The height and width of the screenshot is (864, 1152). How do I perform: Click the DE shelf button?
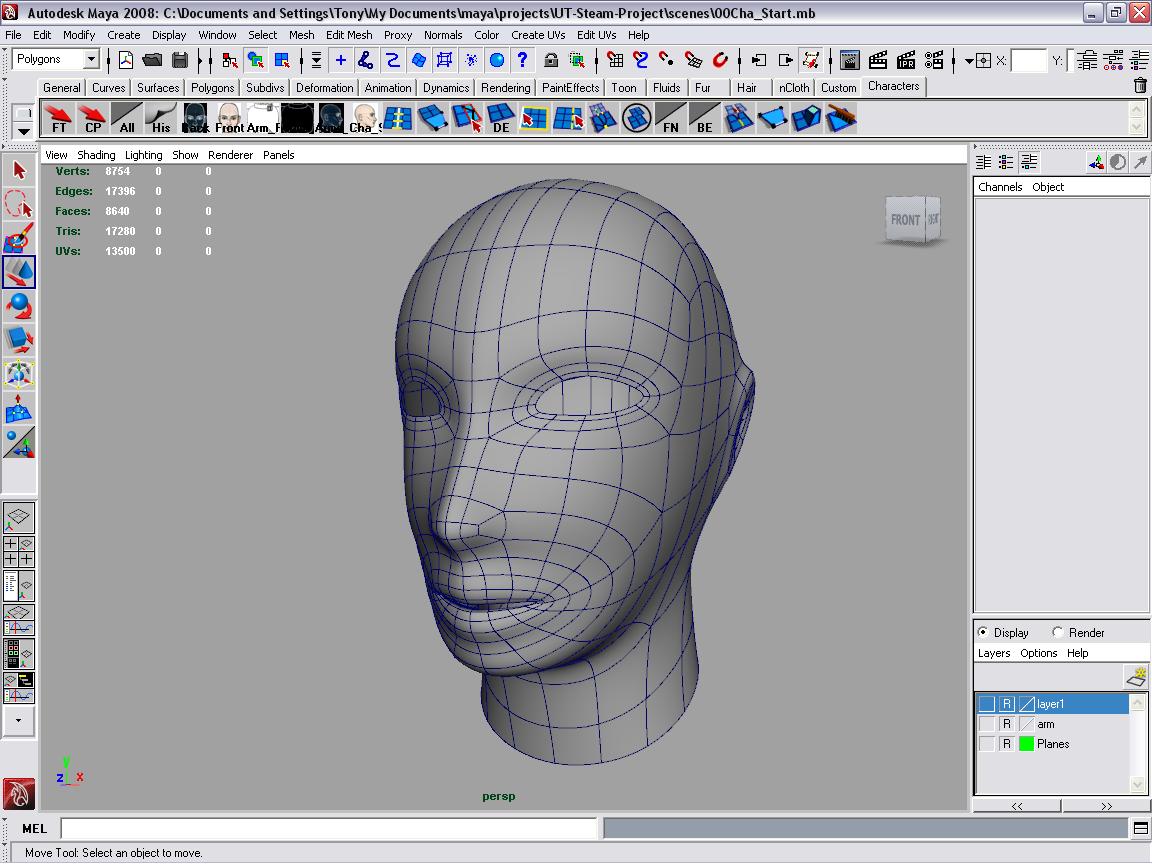(x=500, y=118)
